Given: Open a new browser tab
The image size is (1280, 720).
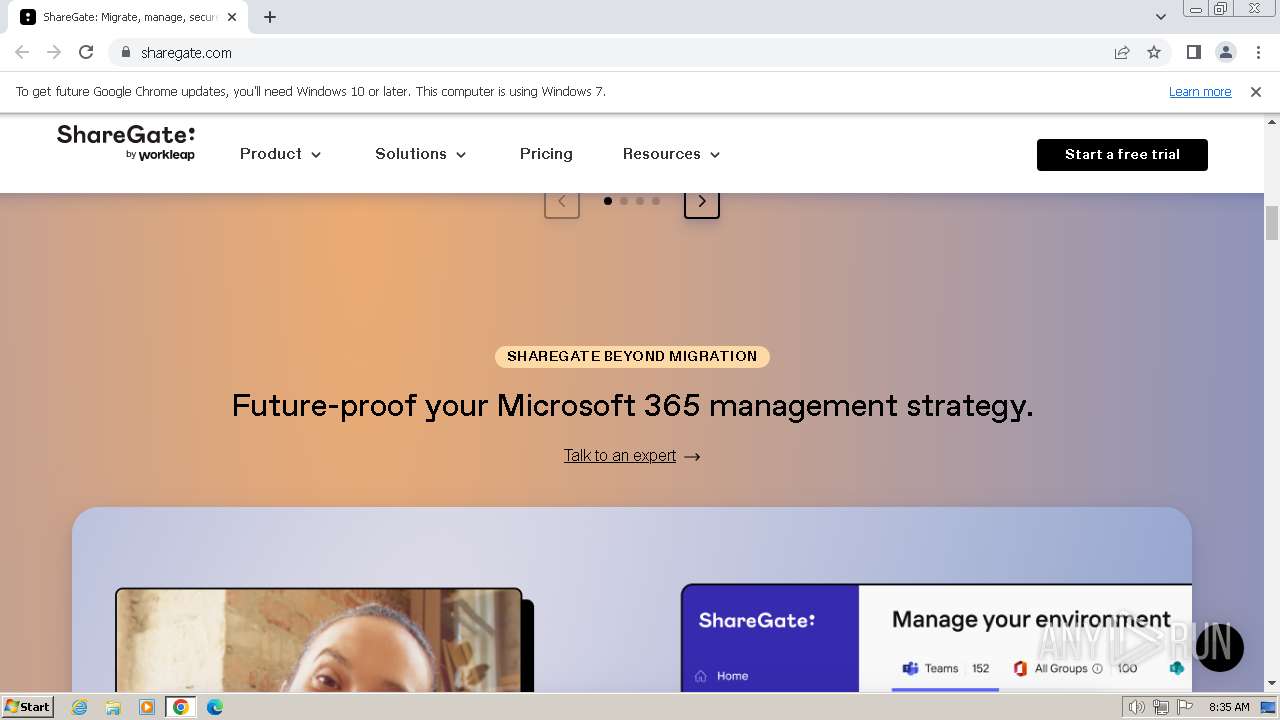Looking at the screenshot, I should (270, 17).
